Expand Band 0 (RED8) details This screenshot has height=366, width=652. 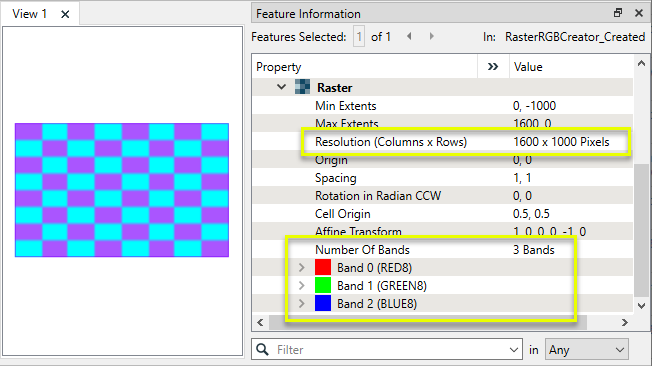pyautogui.click(x=302, y=267)
